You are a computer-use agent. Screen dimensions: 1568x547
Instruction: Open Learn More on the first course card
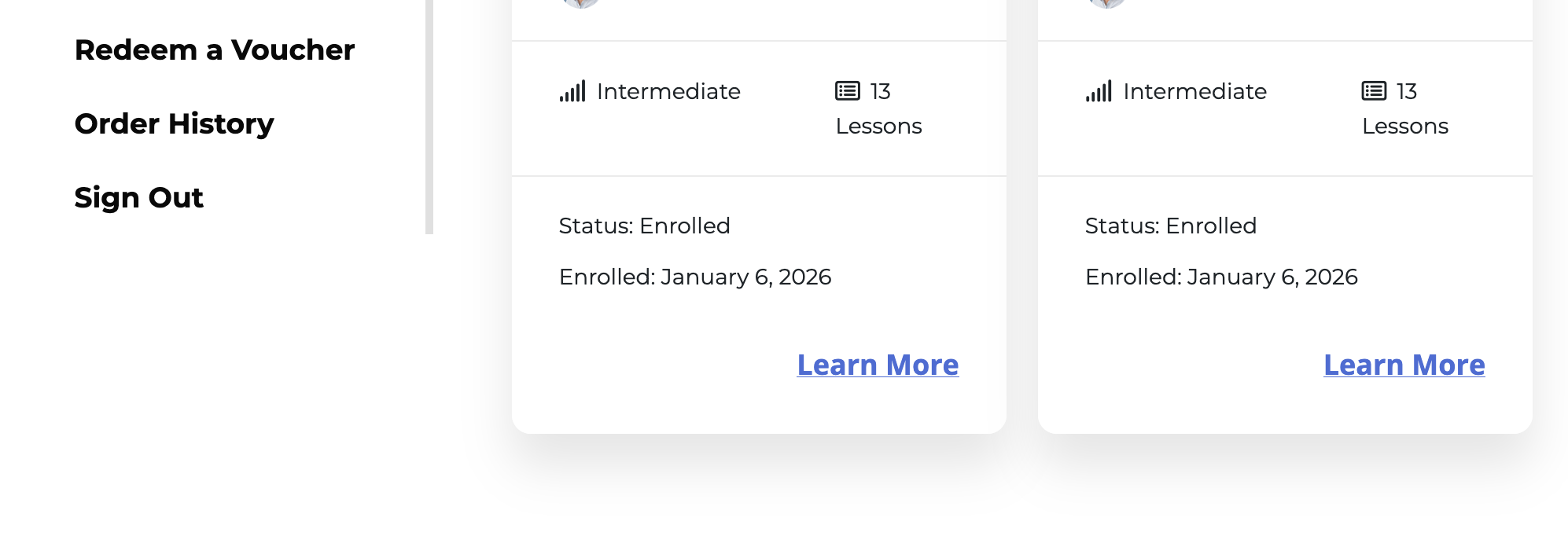point(878,365)
